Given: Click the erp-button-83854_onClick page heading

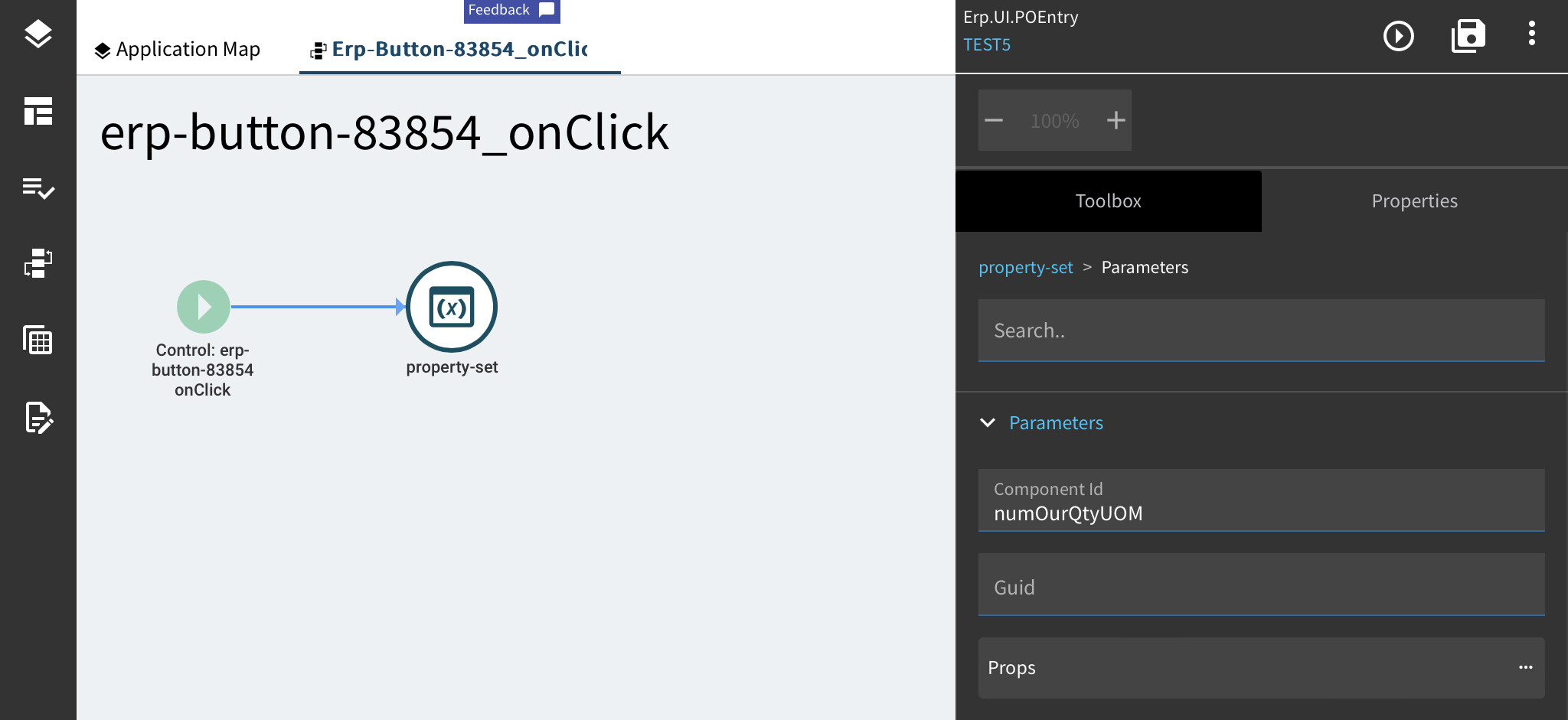Looking at the screenshot, I should pyautogui.click(x=384, y=133).
